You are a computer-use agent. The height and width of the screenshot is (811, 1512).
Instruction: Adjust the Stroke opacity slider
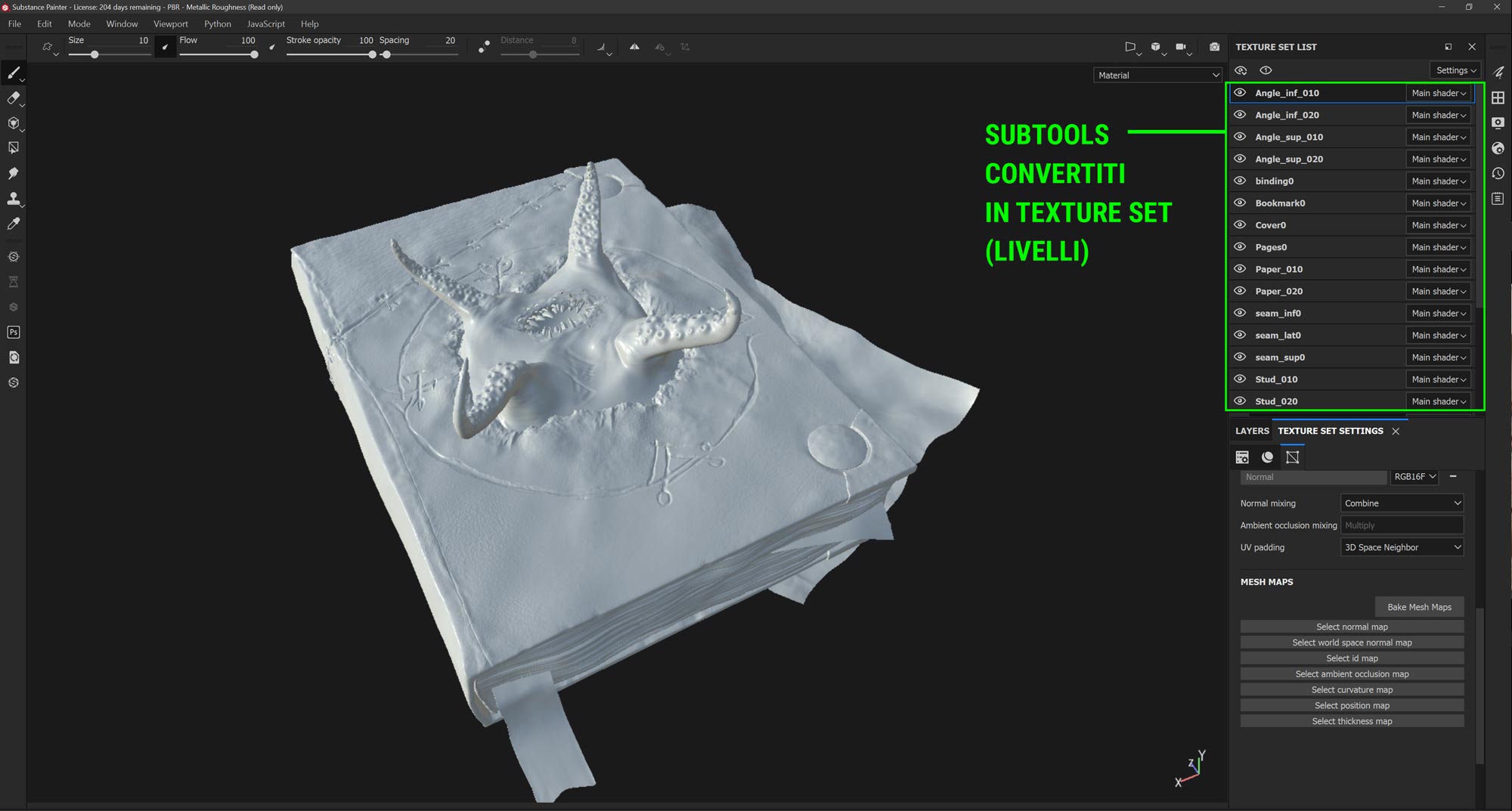pyautogui.click(x=330, y=54)
